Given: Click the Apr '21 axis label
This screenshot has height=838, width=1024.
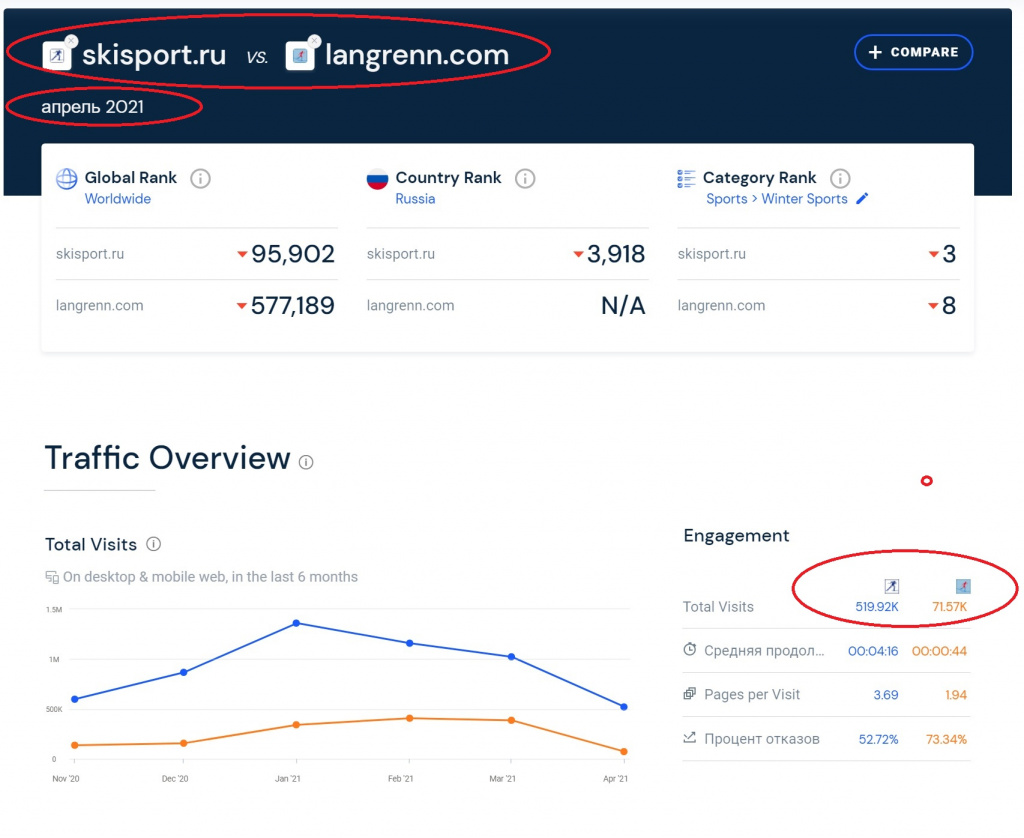Looking at the screenshot, I should (615, 779).
